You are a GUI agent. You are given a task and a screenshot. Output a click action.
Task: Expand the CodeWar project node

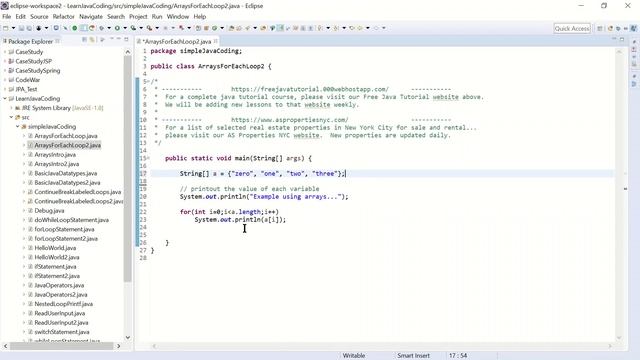(x=5, y=80)
